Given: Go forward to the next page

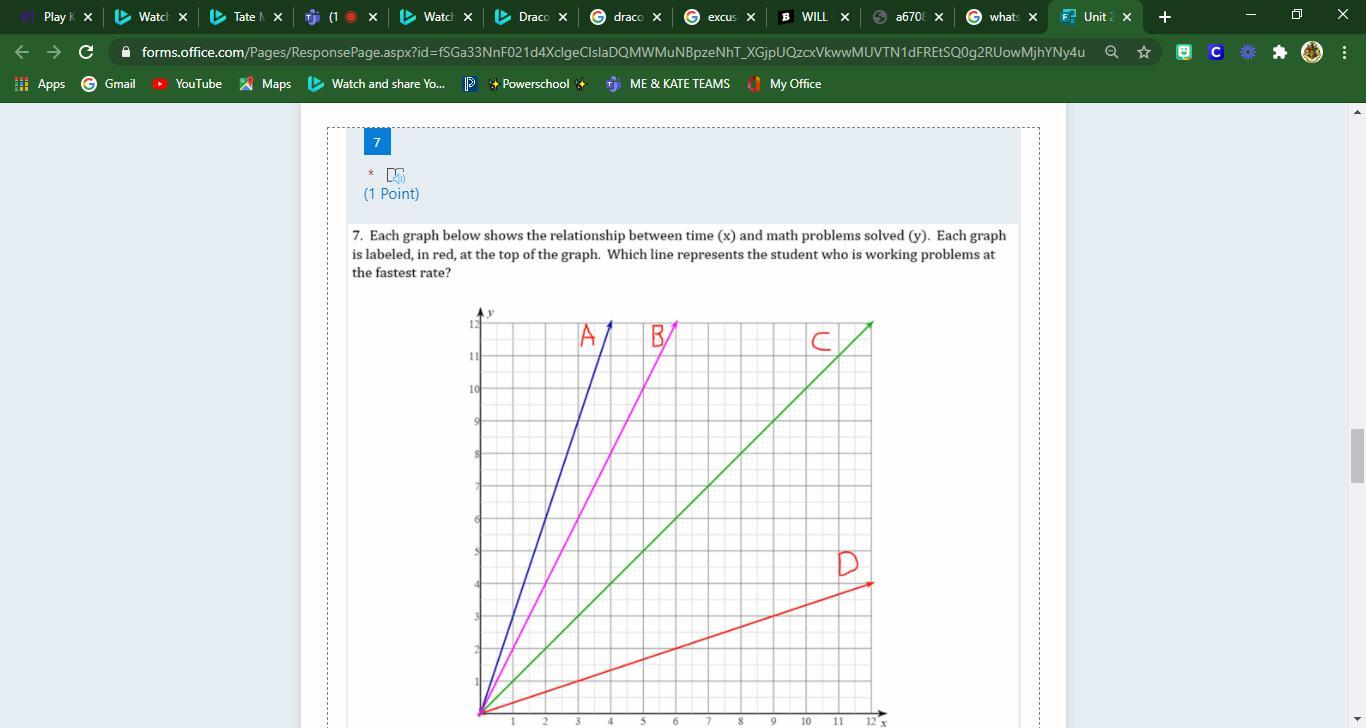Looking at the screenshot, I should click(x=54, y=52).
